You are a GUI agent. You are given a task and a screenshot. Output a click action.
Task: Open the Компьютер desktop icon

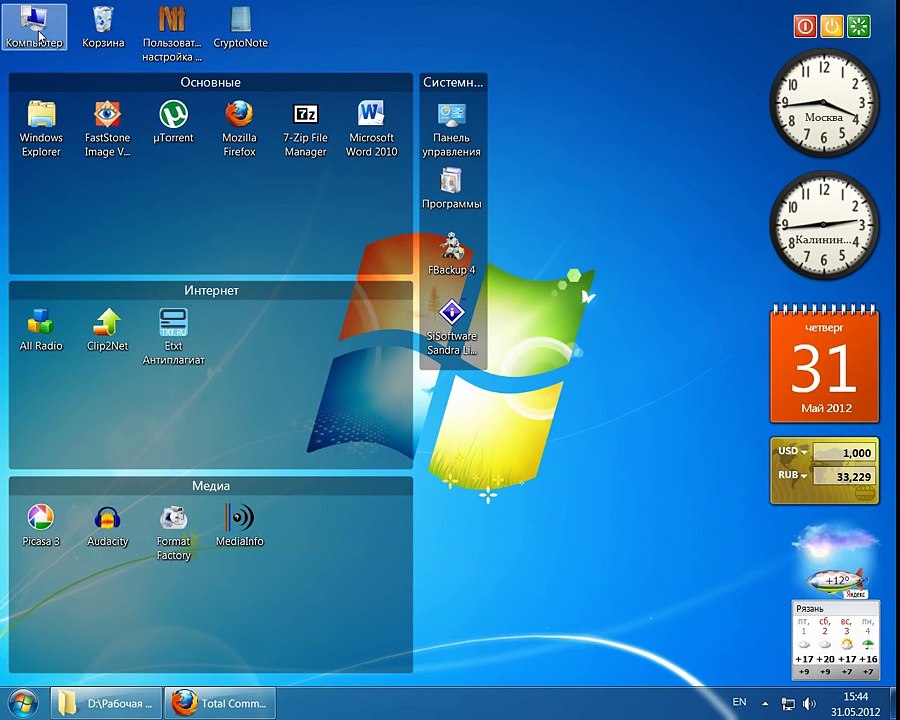pos(34,26)
